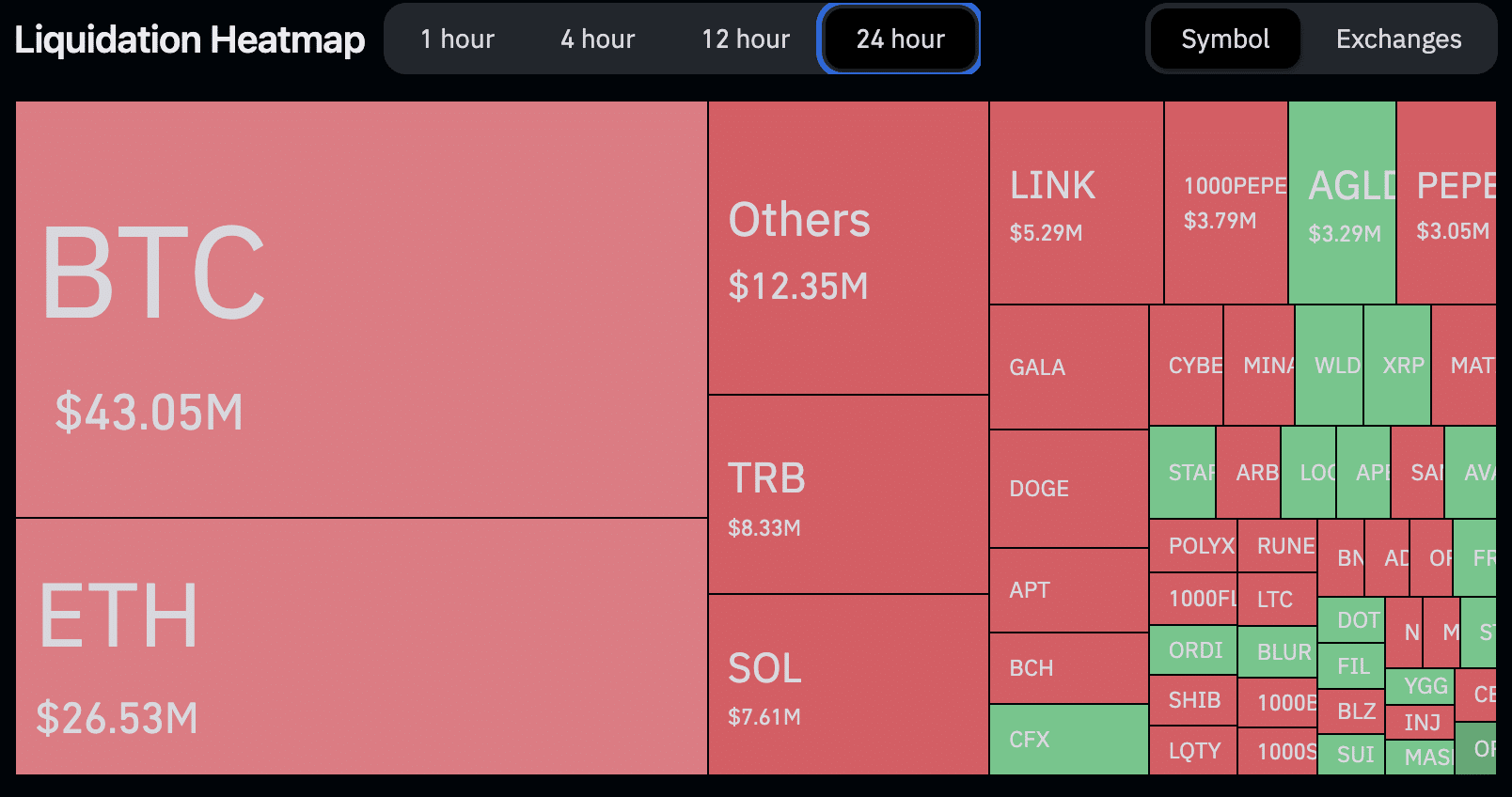Image resolution: width=1512 pixels, height=797 pixels.
Task: Click the BTC $43.05M tile
Action: coord(361,309)
